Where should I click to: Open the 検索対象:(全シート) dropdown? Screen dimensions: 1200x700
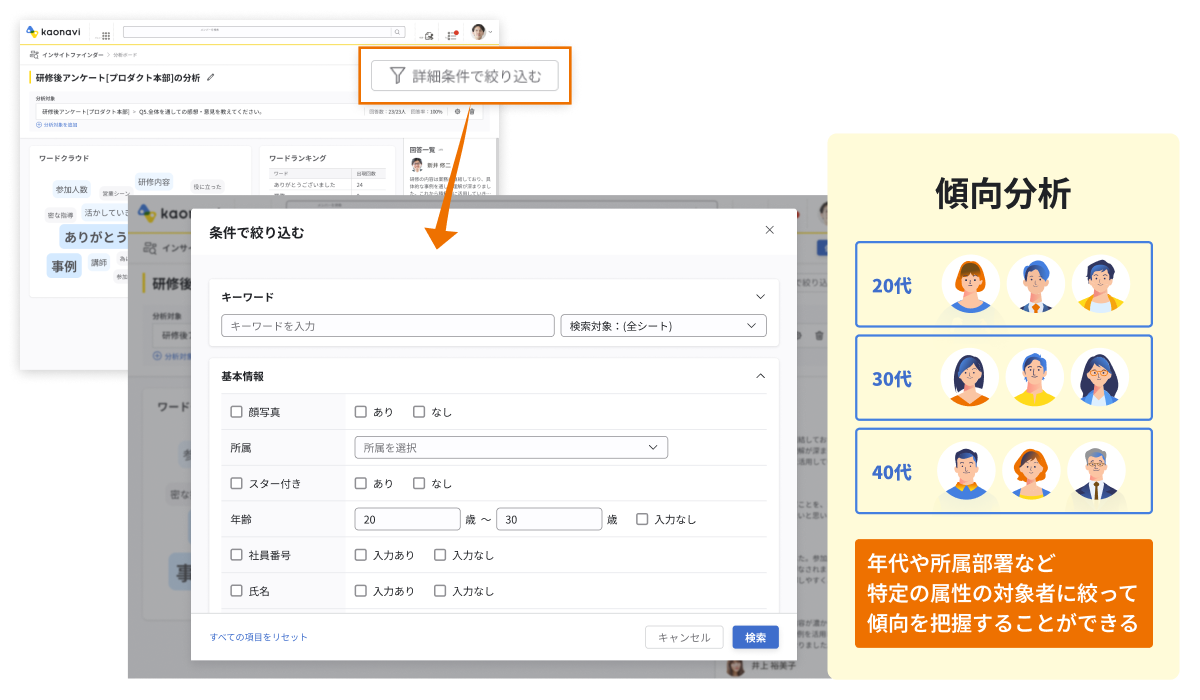pyautogui.click(x=663, y=326)
